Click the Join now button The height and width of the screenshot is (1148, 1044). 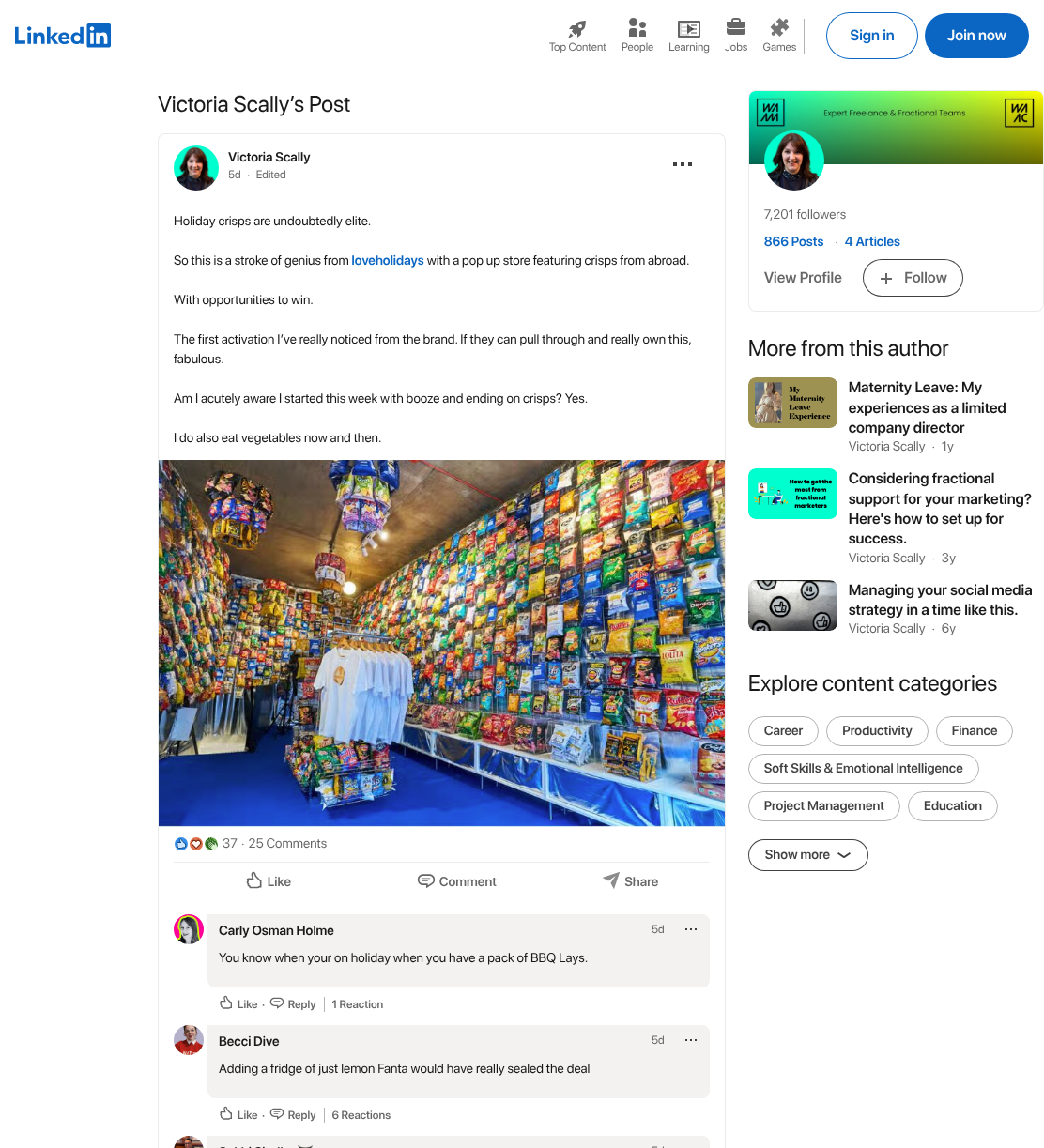click(976, 36)
